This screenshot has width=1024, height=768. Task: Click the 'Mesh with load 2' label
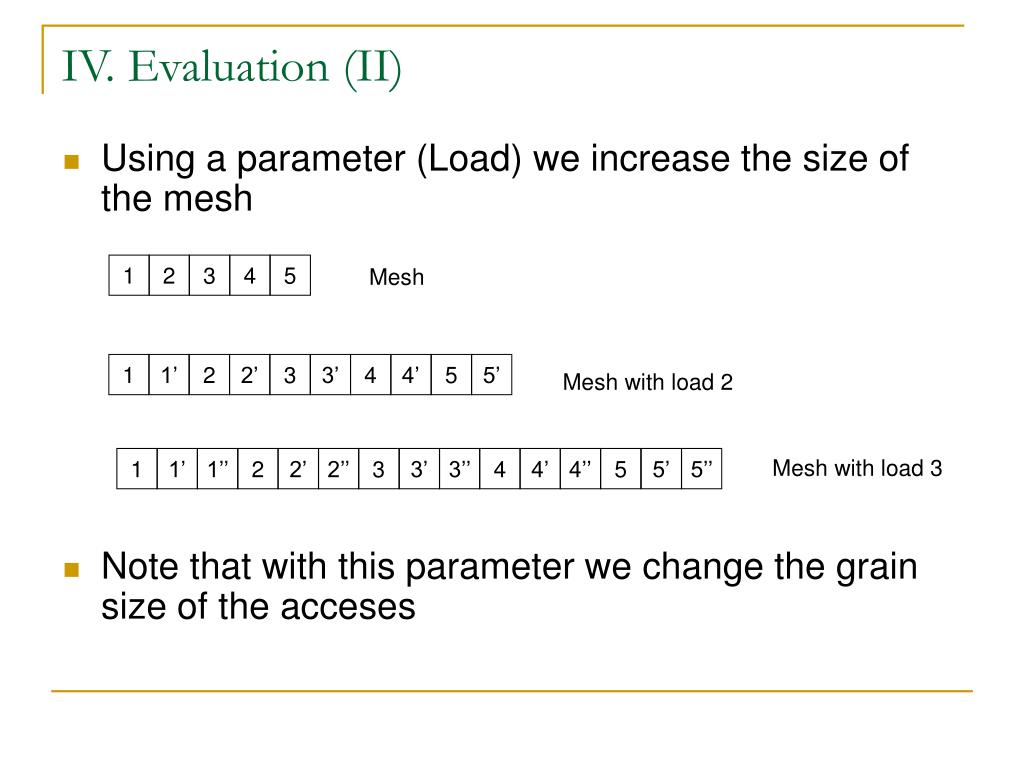point(648,382)
